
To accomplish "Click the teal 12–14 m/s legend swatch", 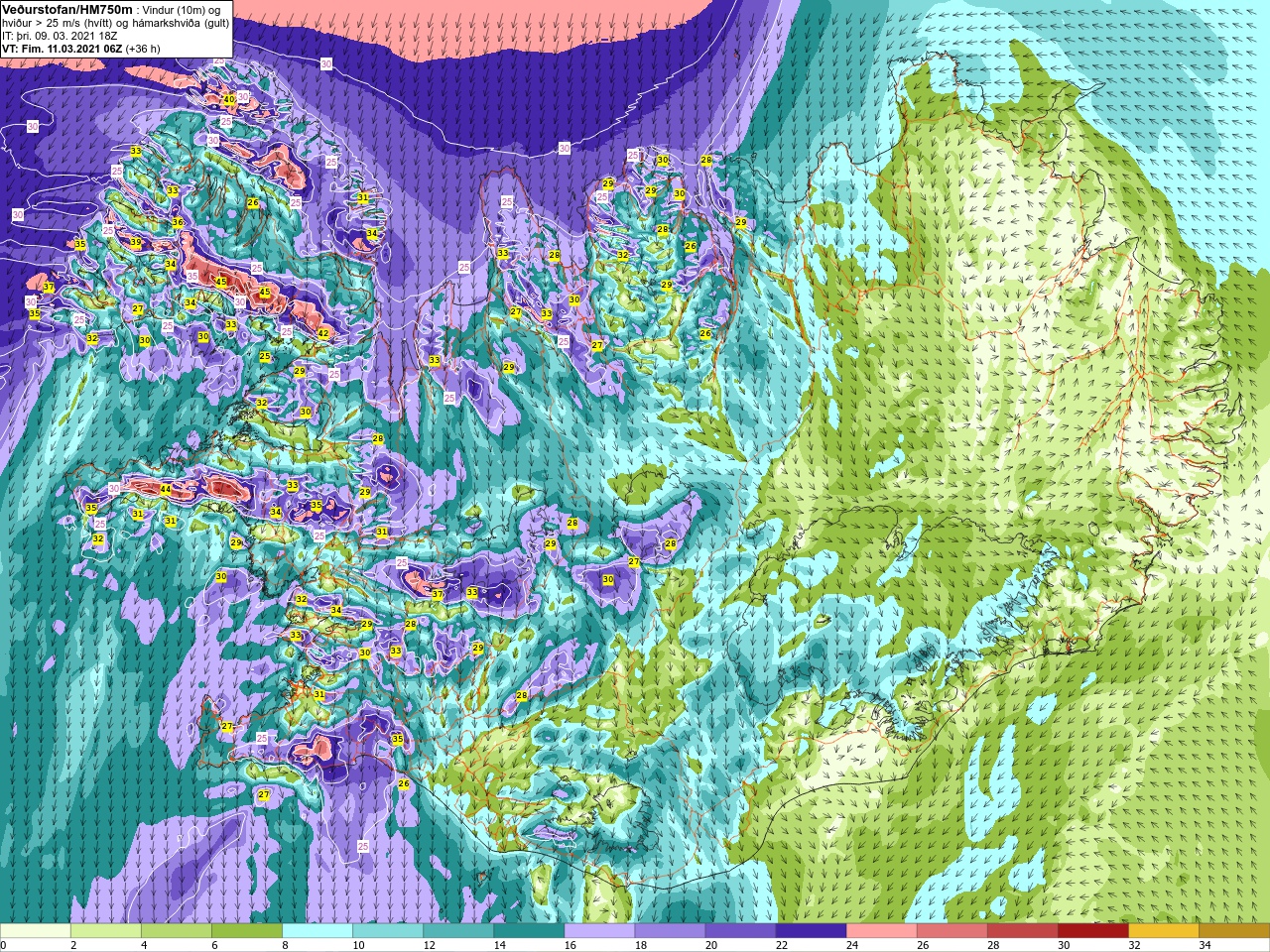I will click(x=458, y=931).
